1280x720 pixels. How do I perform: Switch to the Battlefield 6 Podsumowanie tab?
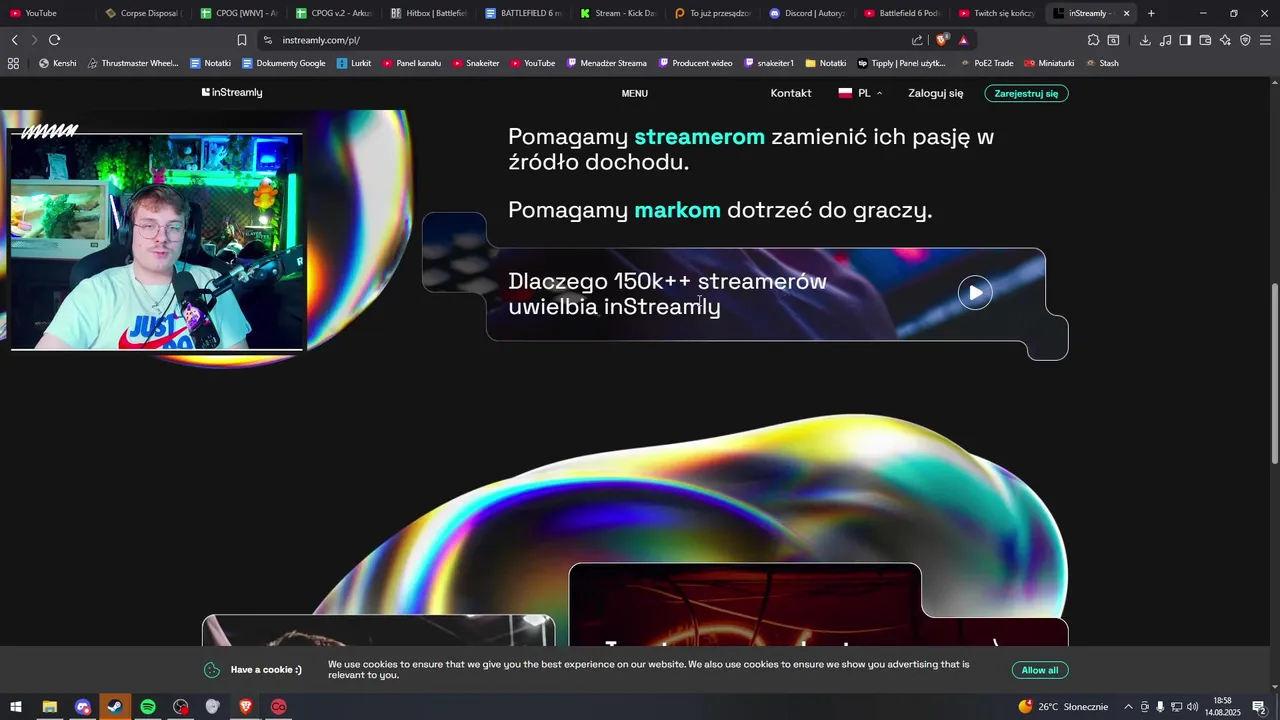902,13
